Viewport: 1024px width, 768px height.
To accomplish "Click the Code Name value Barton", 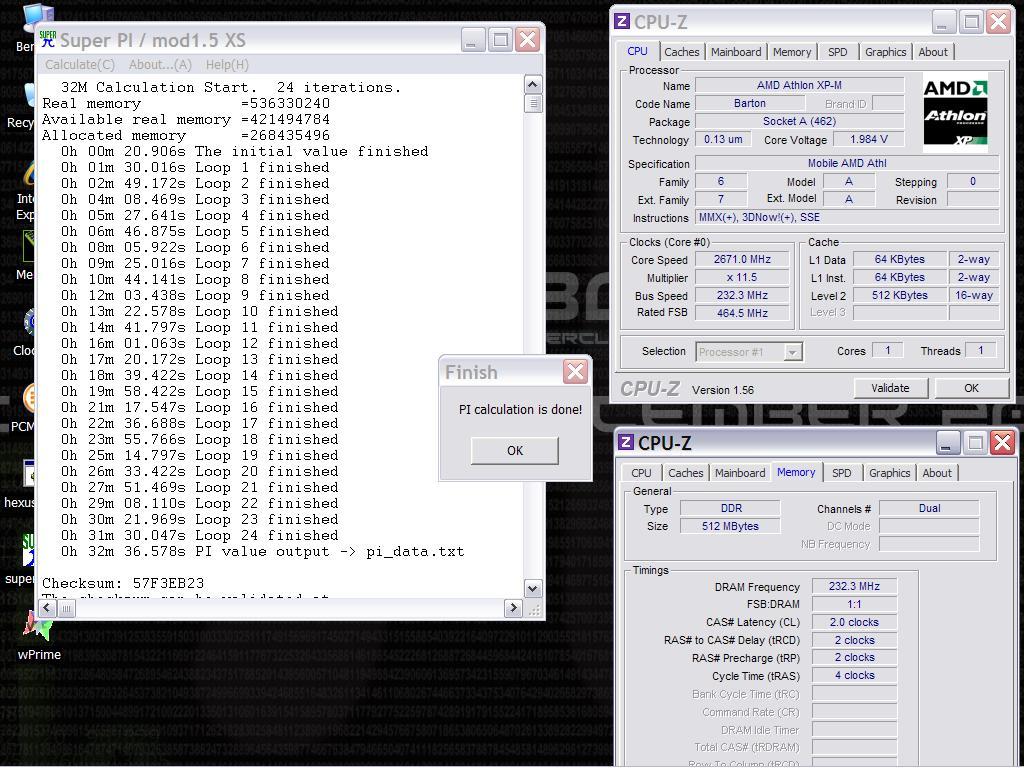I will pos(749,103).
